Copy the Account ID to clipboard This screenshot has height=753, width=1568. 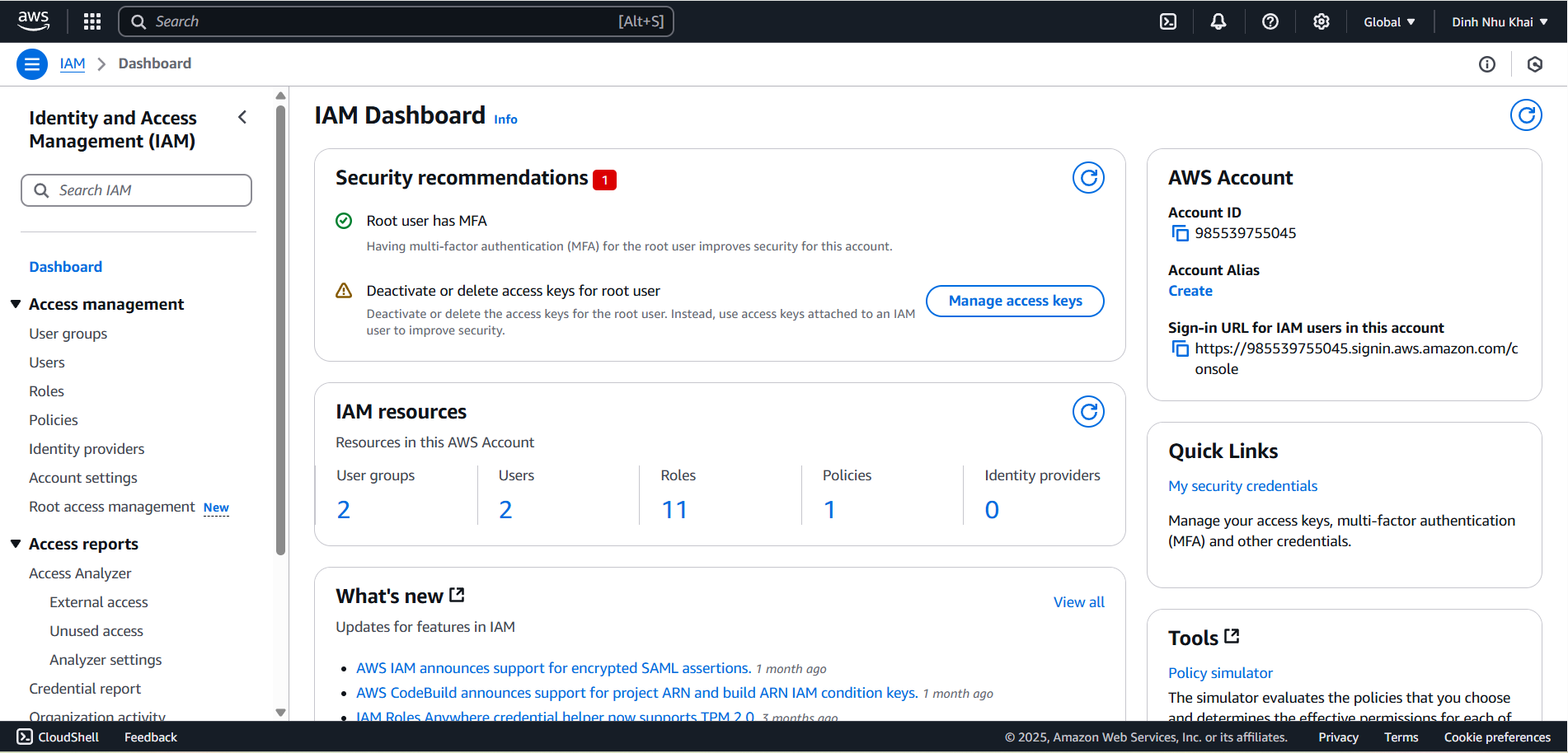coord(1181,233)
